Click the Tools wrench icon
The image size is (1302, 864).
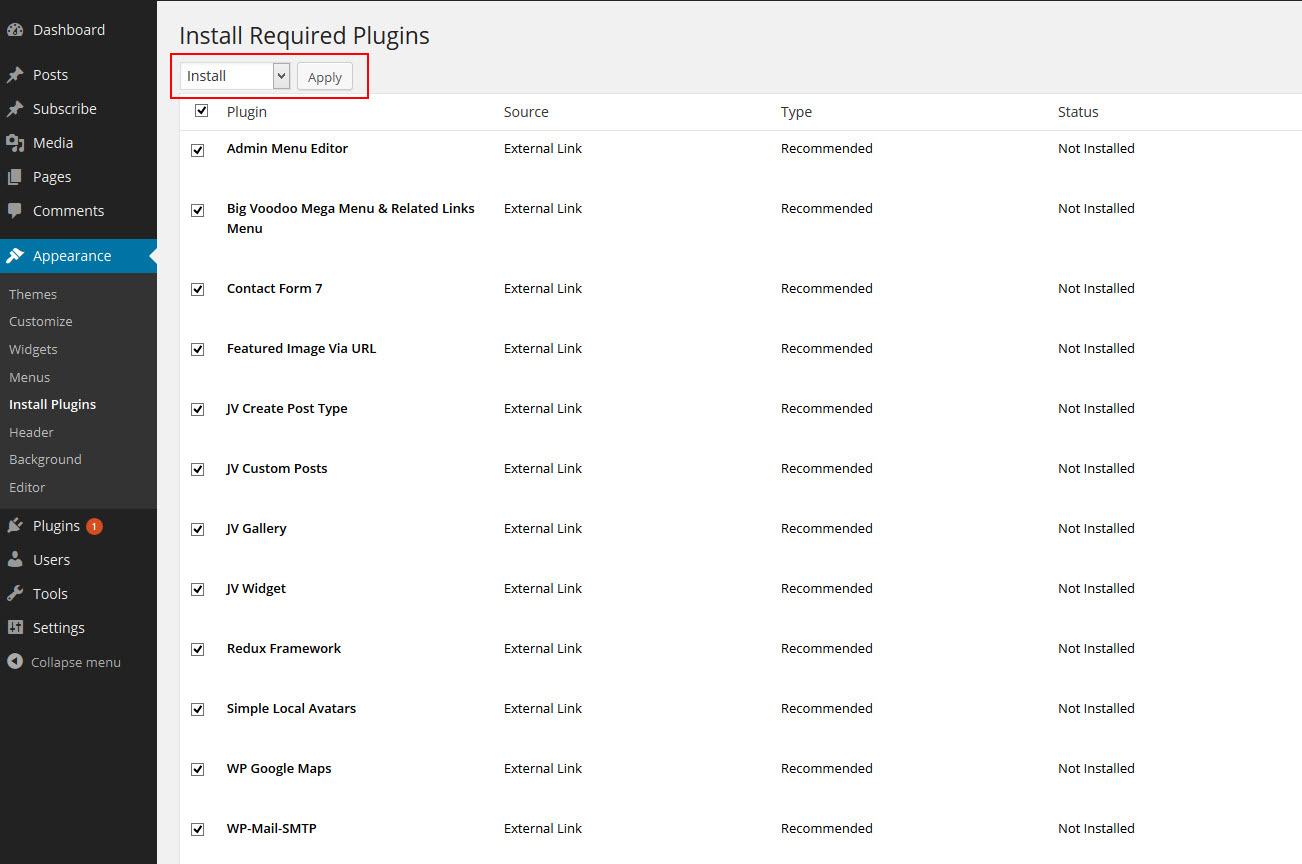(15, 594)
